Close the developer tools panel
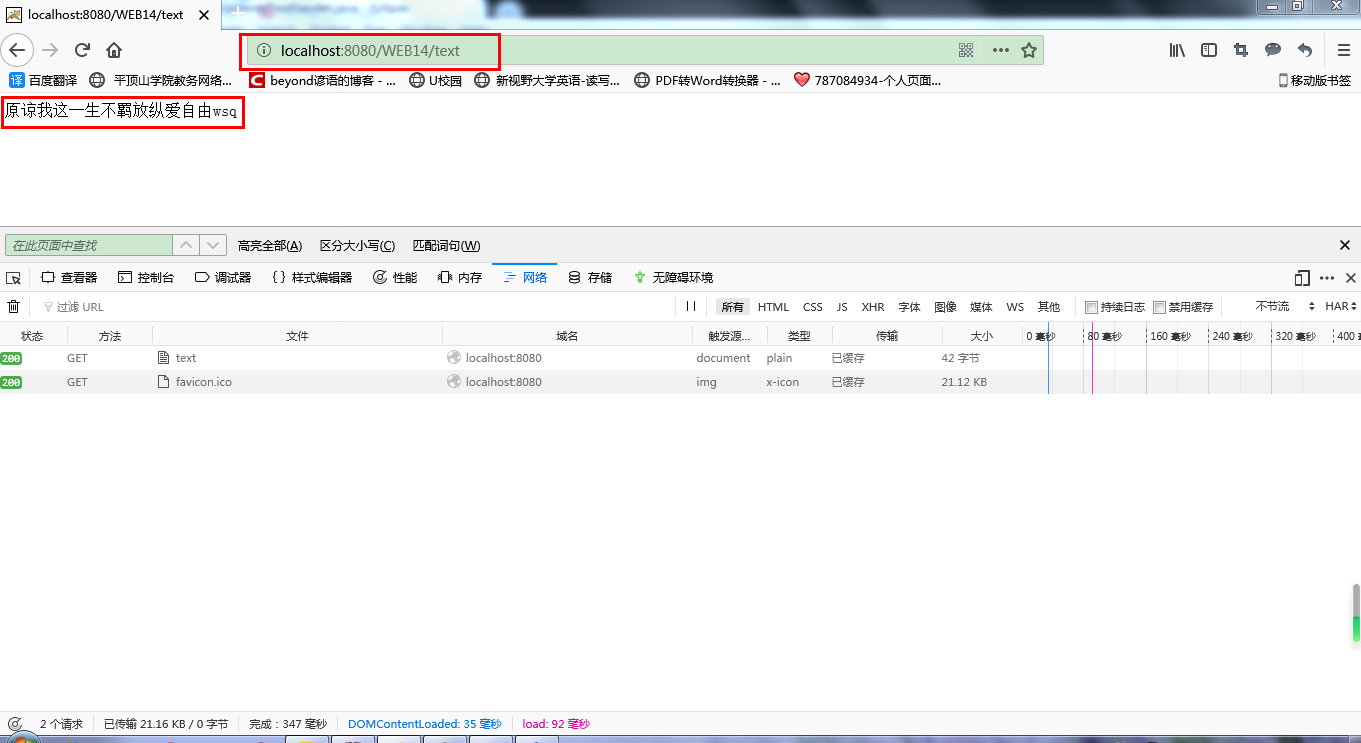The image size is (1361, 743). (x=1350, y=278)
